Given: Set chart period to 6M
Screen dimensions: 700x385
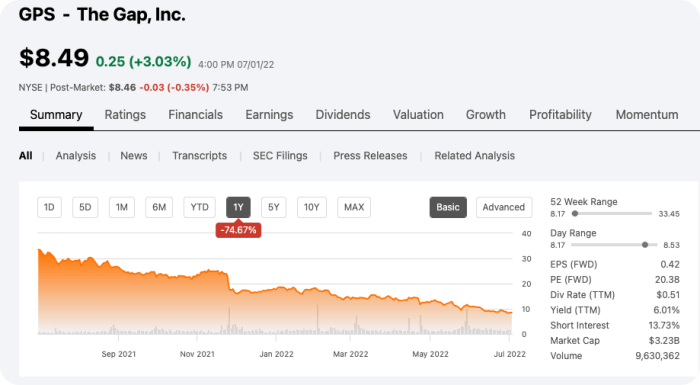Looking at the screenshot, I should tap(159, 207).
